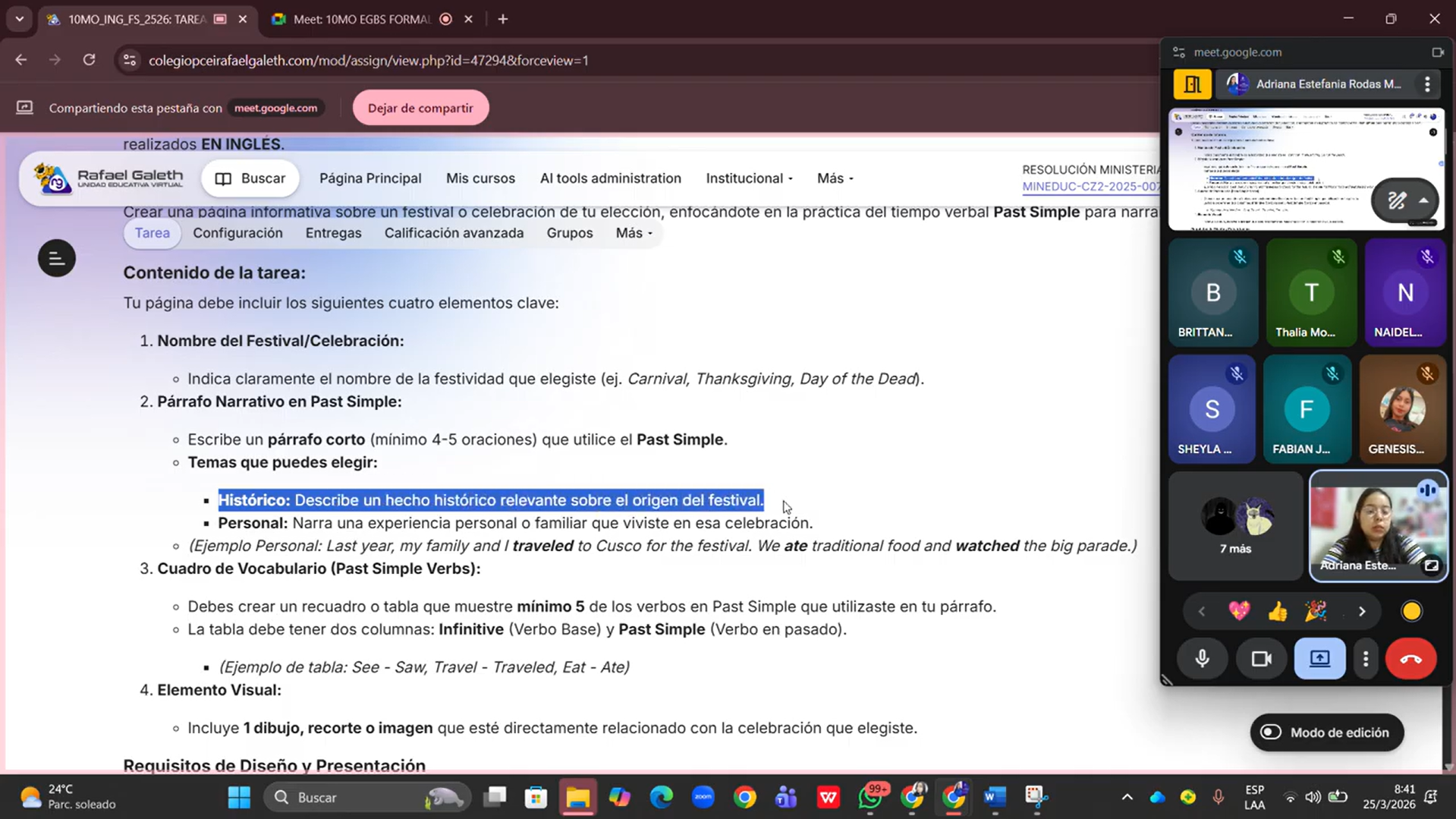
Task: Open WhatsApp from the taskbar
Action: pos(871,798)
